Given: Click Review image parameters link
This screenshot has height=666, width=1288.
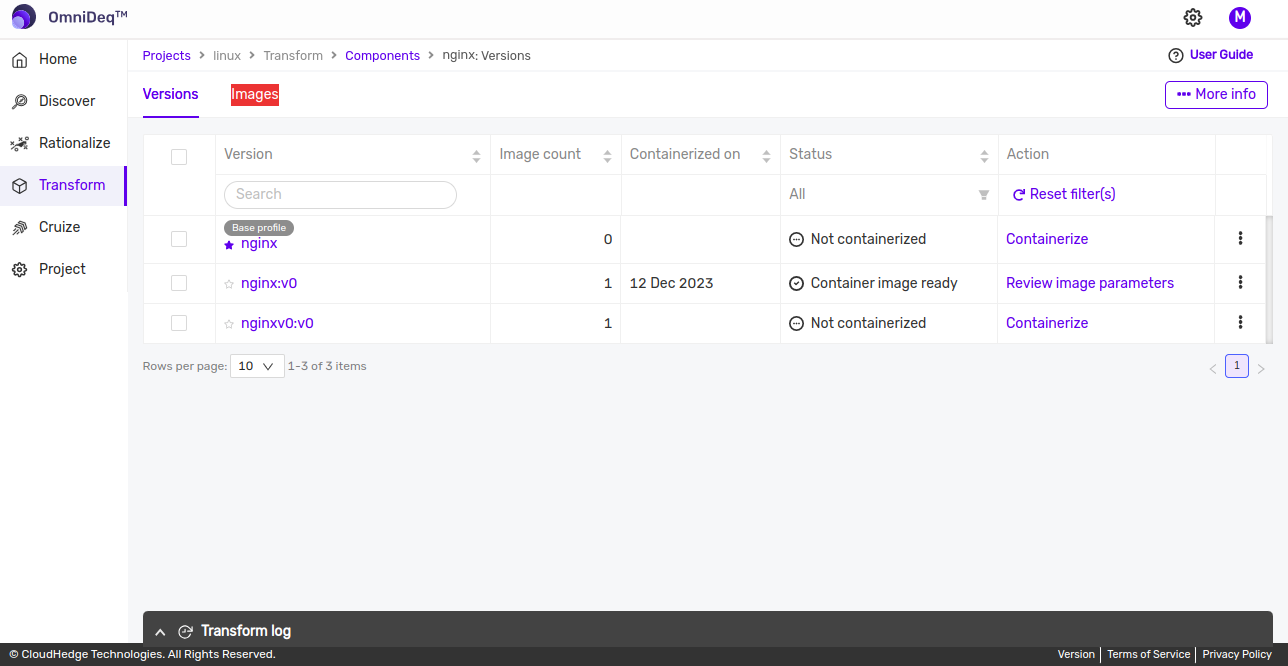Looking at the screenshot, I should click(x=1090, y=283).
